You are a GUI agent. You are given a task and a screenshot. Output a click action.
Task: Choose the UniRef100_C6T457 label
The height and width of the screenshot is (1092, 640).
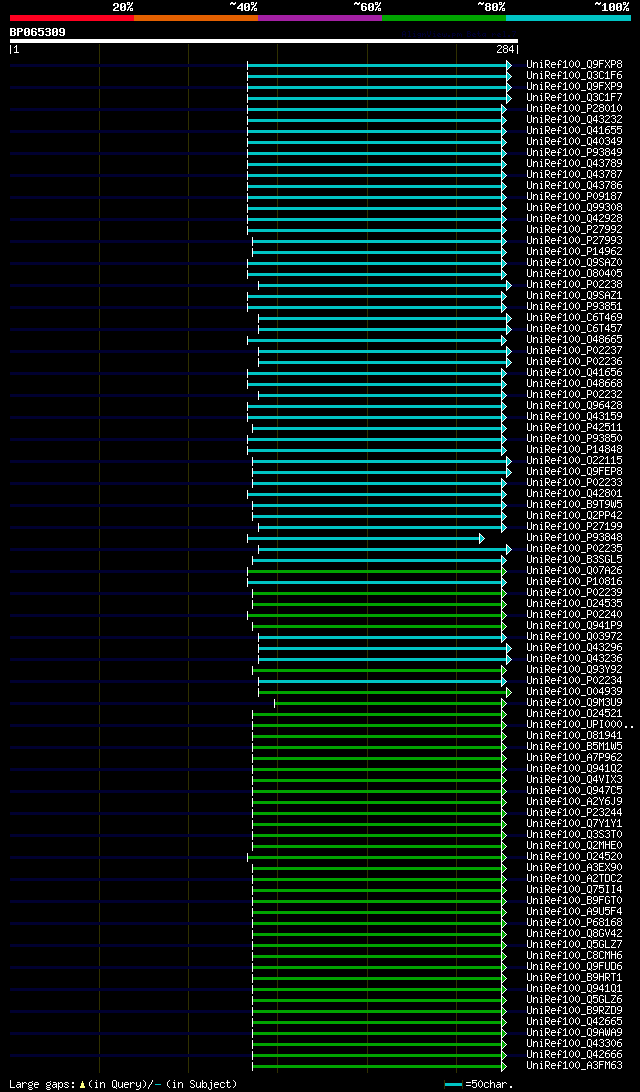coord(575,329)
